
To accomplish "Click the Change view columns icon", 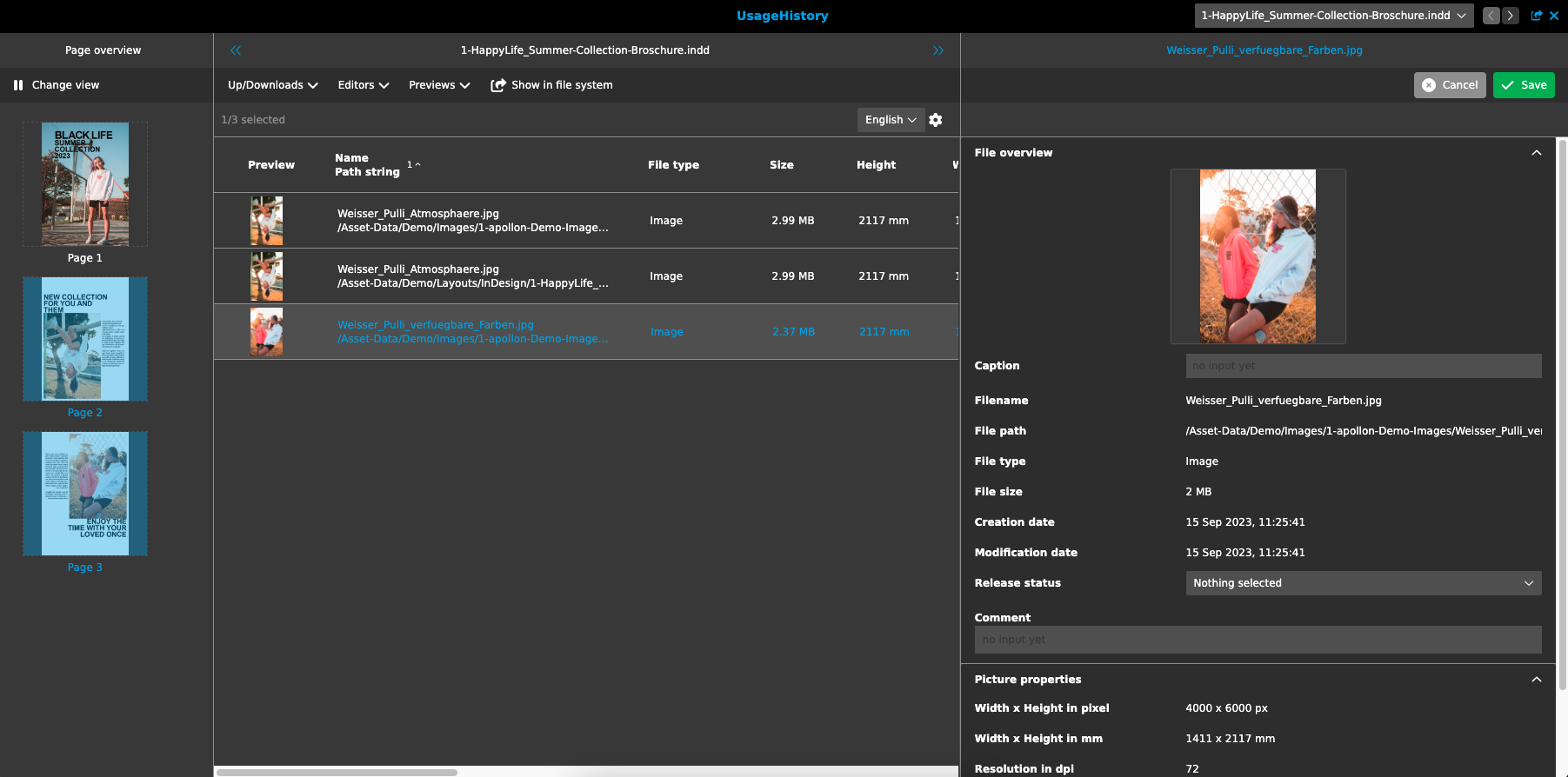I will 18,85.
